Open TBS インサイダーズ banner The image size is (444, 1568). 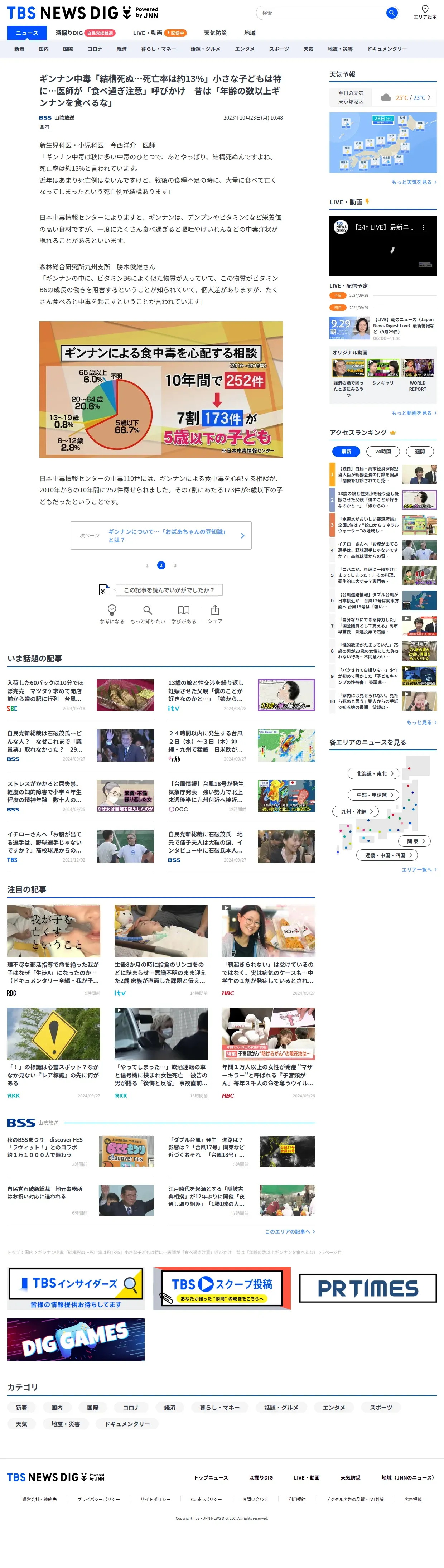pos(76,1288)
